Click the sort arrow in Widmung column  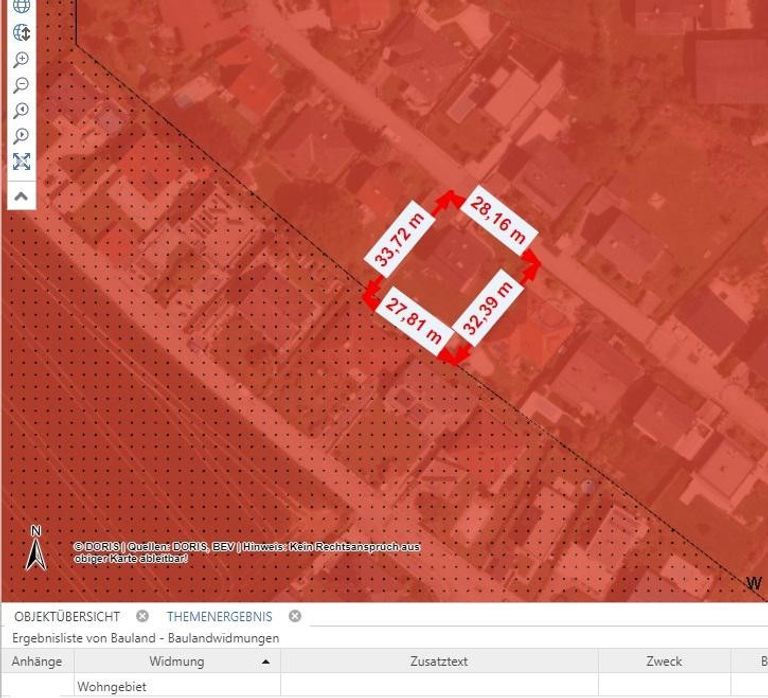[265, 661]
